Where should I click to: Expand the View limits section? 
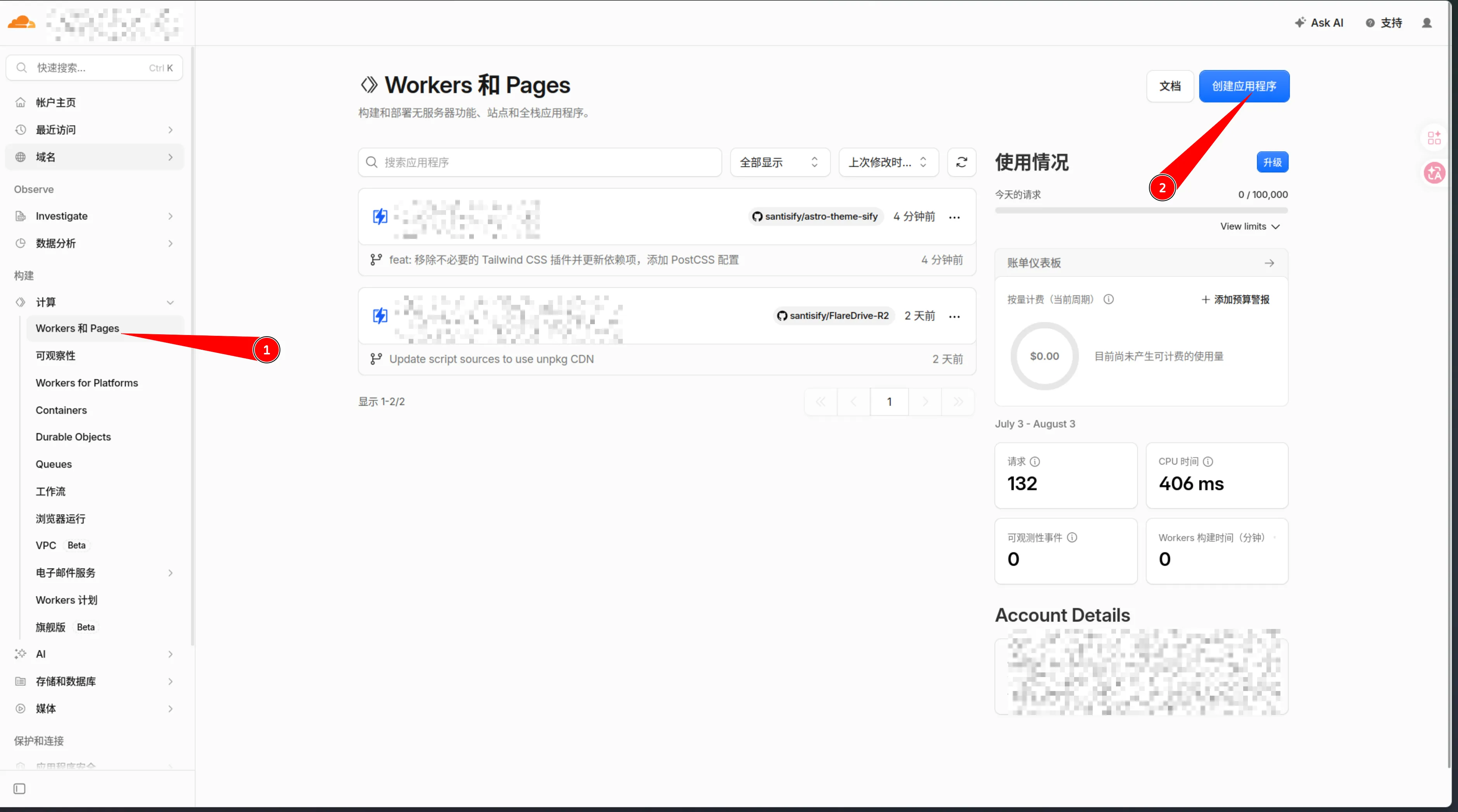click(x=1250, y=226)
